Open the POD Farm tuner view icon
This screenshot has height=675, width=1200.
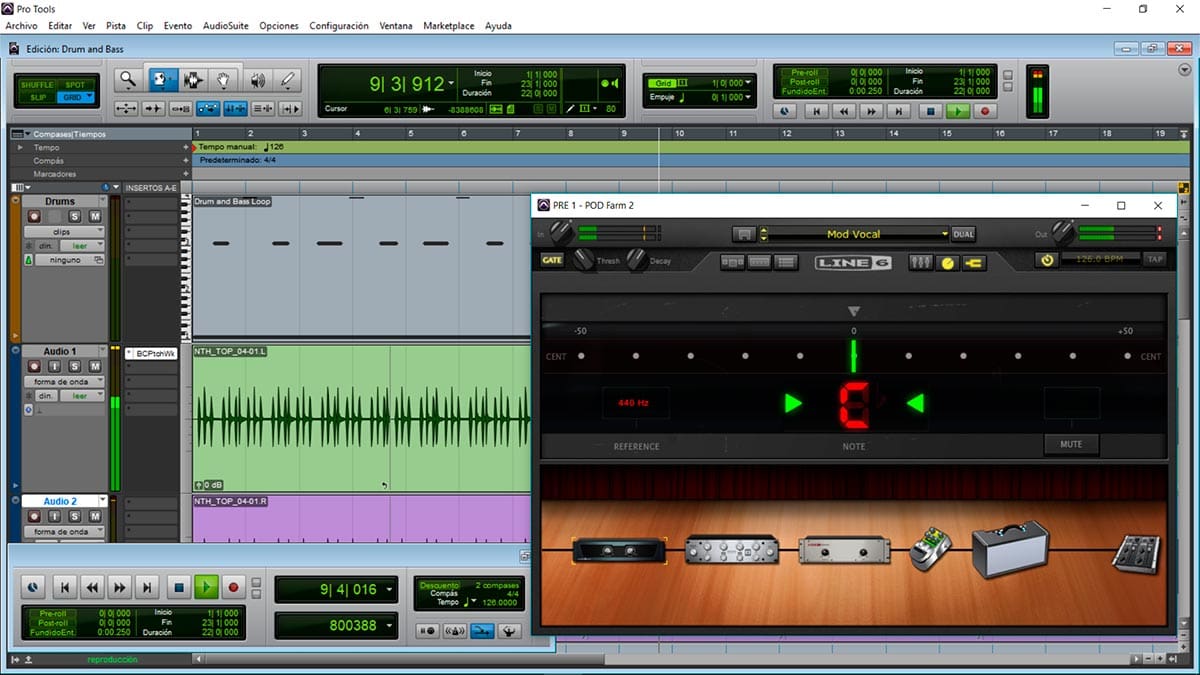point(947,262)
